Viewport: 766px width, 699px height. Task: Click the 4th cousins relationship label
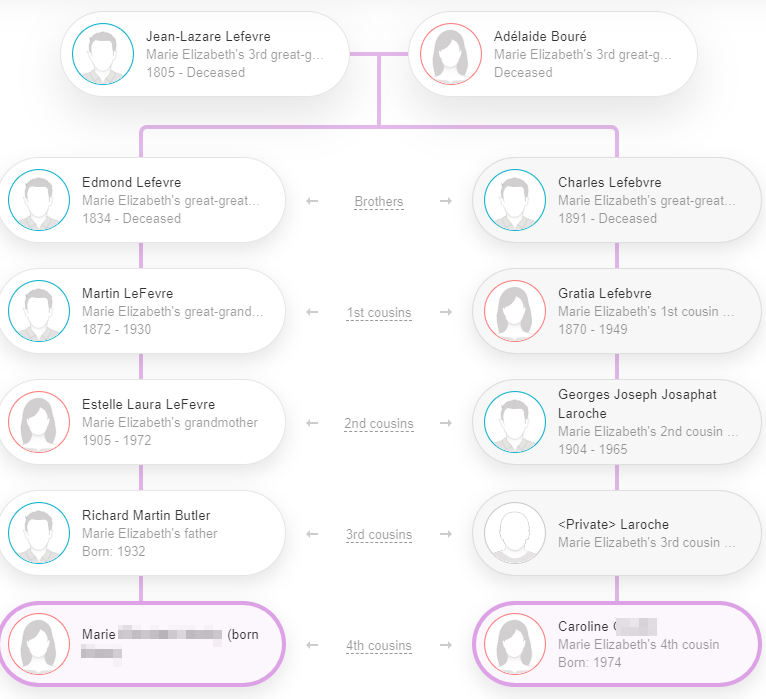[x=379, y=646]
